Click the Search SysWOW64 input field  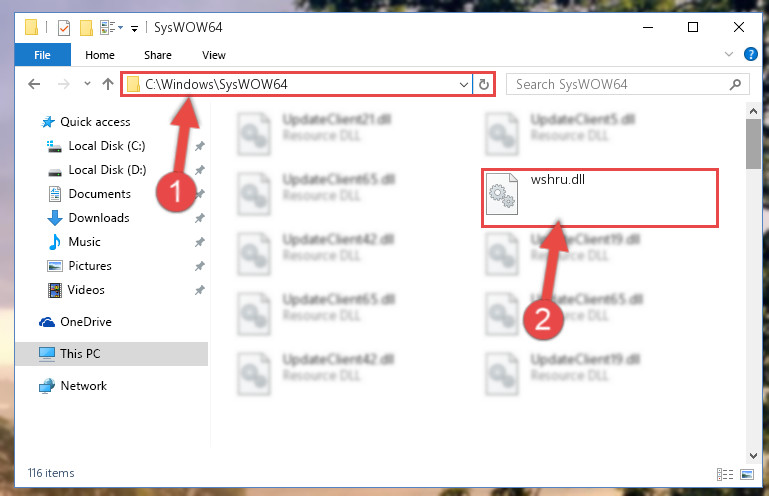pos(620,84)
